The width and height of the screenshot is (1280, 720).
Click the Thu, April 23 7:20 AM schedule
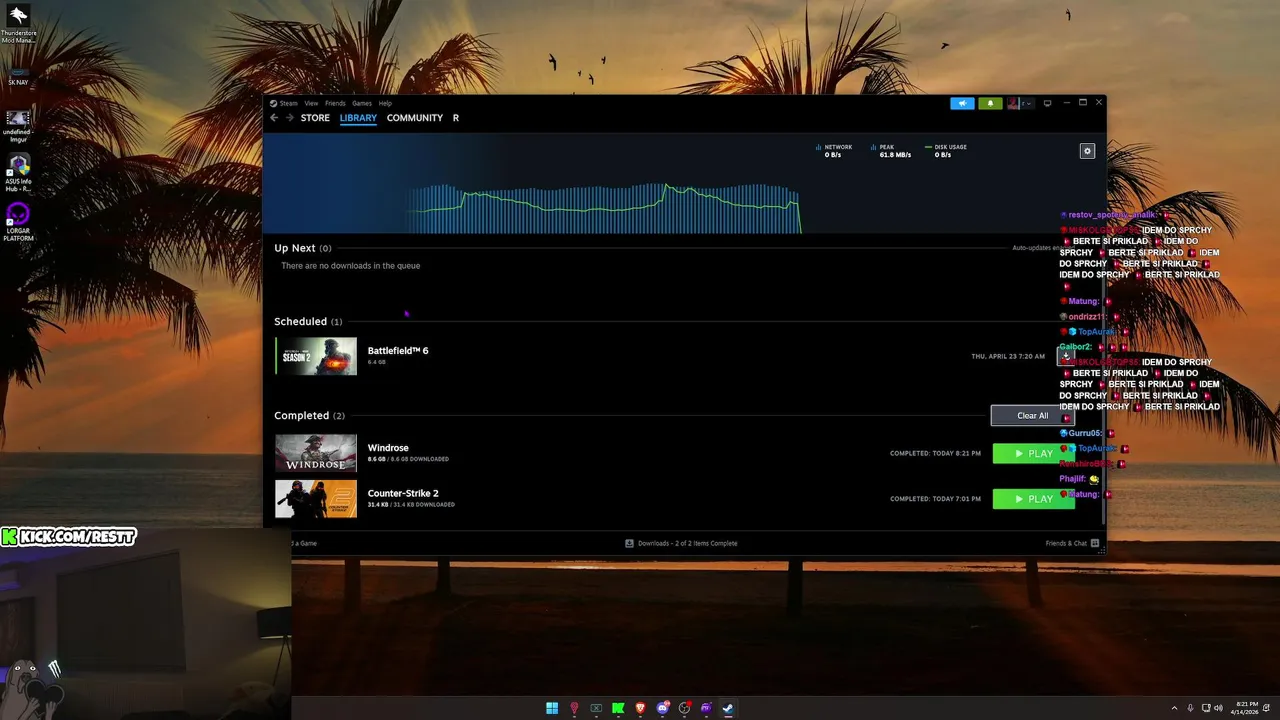[x=1008, y=356]
